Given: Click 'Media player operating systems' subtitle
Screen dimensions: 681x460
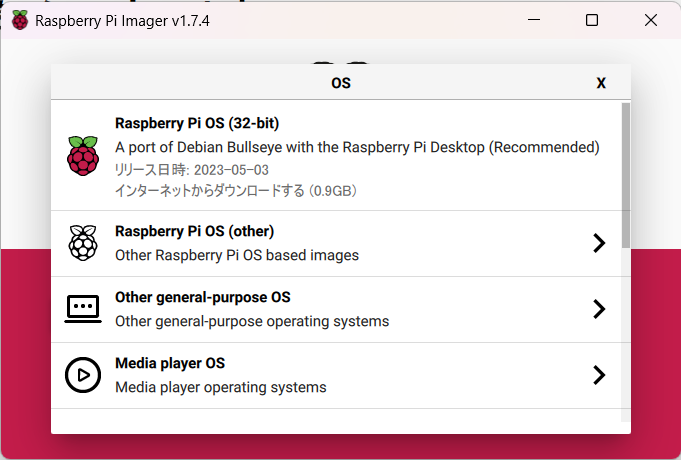Looking at the screenshot, I should pyautogui.click(x=221, y=387).
